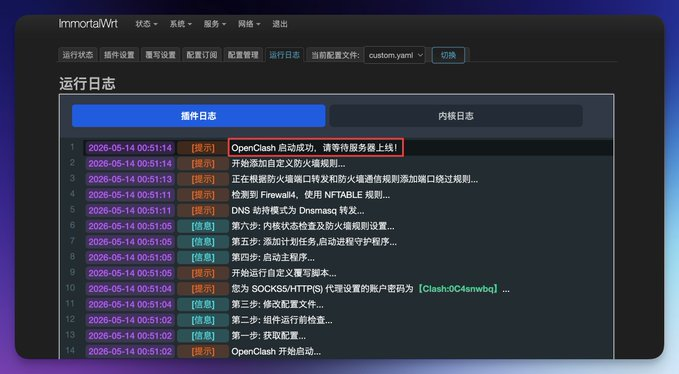
Task: Expand the 服务 menu
Action: (x=215, y=24)
